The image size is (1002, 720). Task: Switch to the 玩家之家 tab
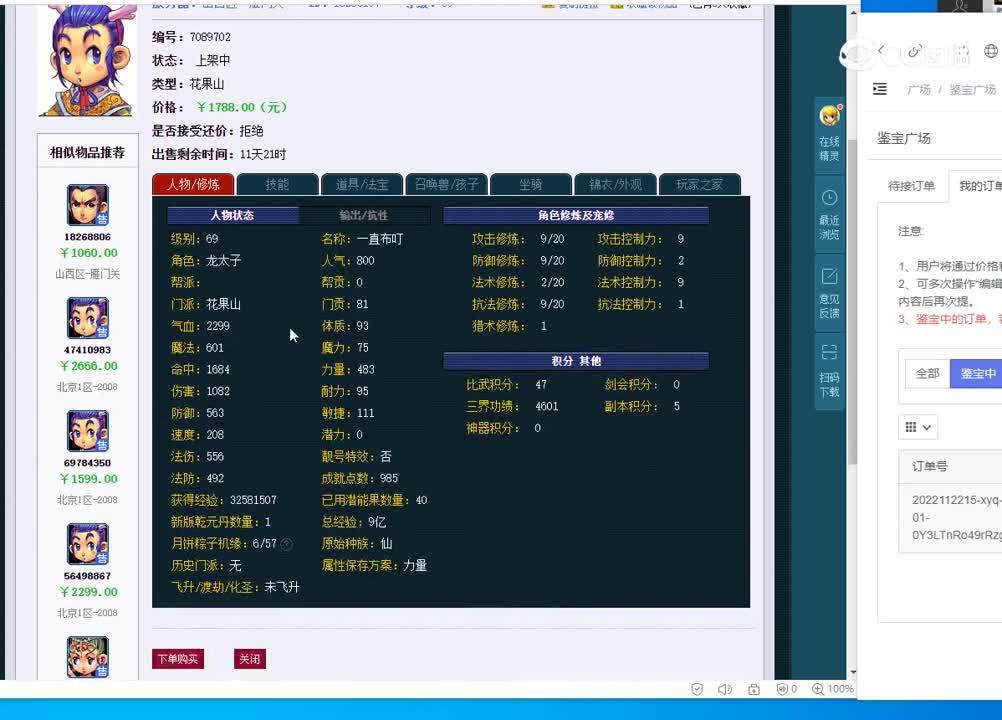(699, 184)
